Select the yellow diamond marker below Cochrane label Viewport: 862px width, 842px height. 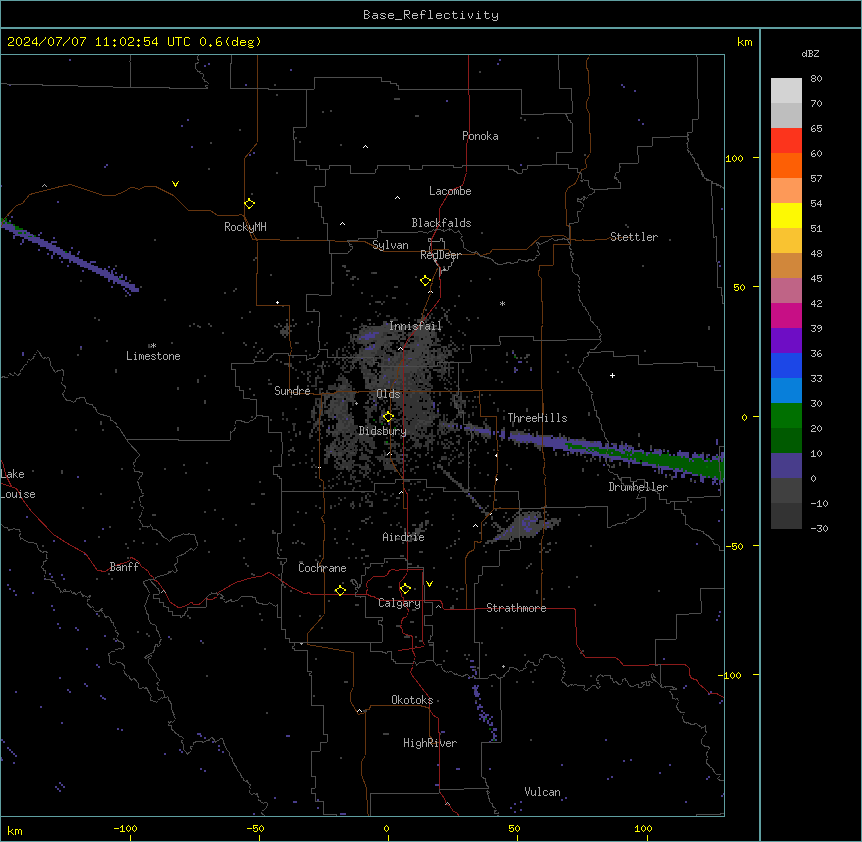340,590
